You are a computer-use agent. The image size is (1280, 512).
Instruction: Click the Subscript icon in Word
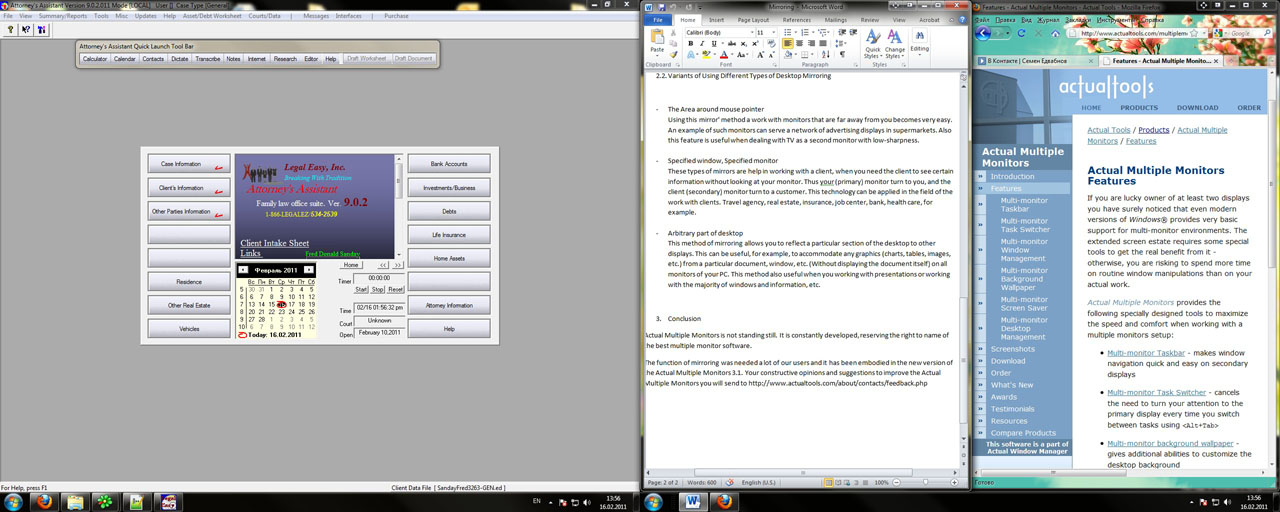tap(743, 43)
